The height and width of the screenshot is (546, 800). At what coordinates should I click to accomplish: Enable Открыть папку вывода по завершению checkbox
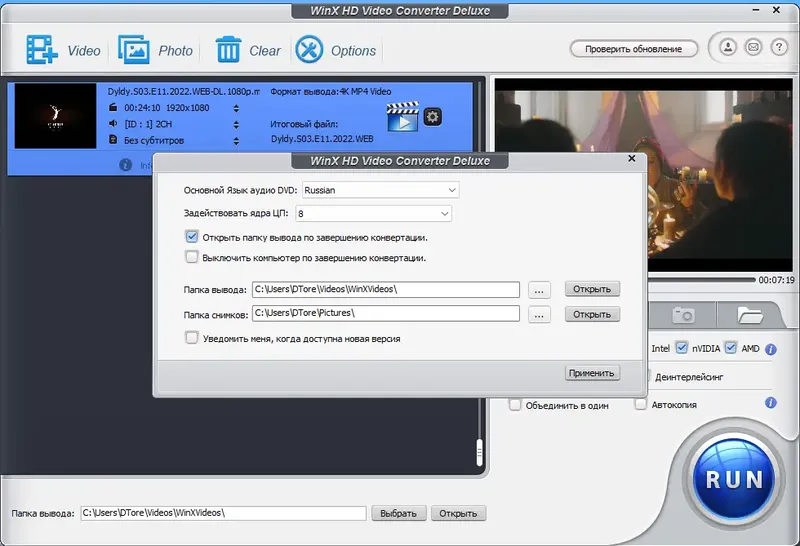192,237
